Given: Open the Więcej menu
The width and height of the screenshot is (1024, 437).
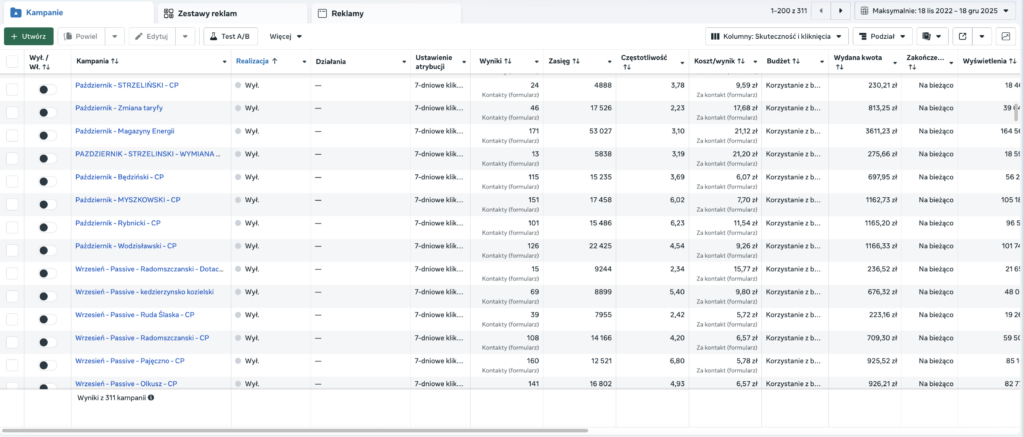Looking at the screenshot, I should point(285,37).
